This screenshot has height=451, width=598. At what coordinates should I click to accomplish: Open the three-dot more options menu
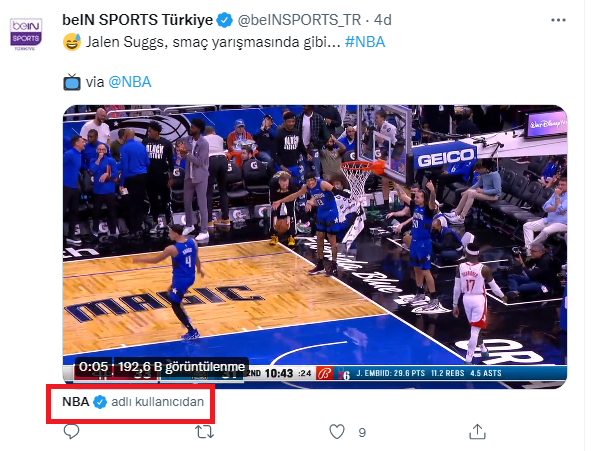[x=558, y=20]
